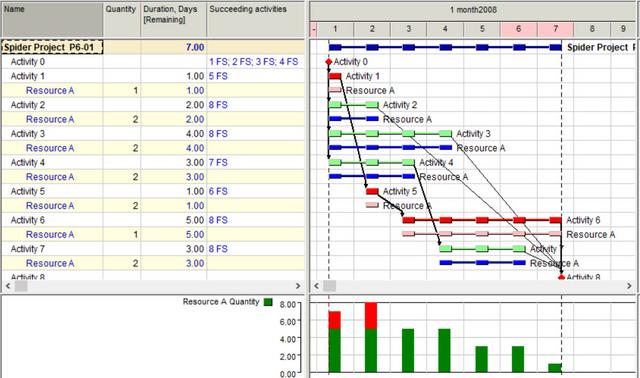The height and width of the screenshot is (378, 640).
Task: Click the Activity 0 red milestone diamond
Action: [x=329, y=62]
